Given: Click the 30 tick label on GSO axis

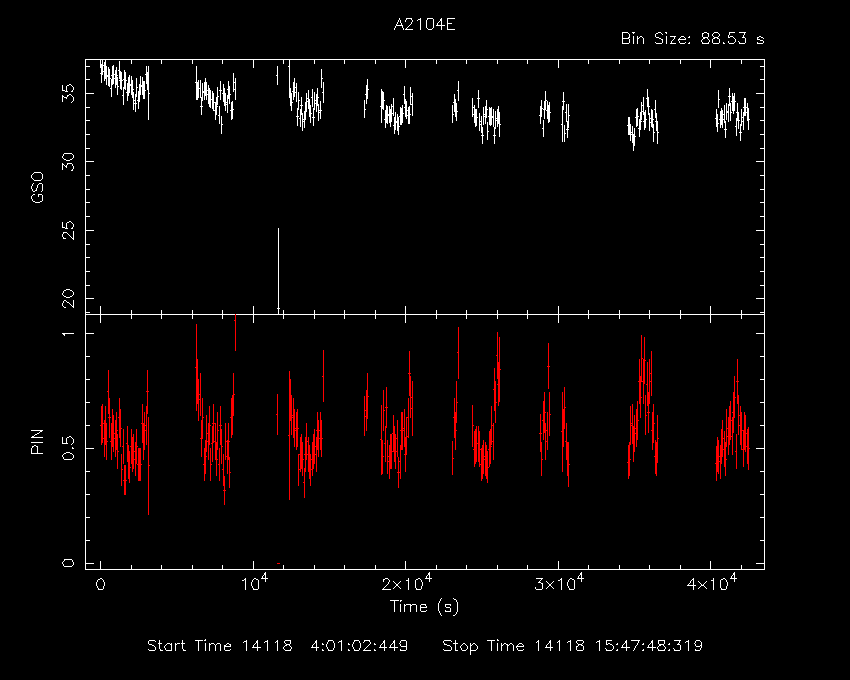Looking at the screenshot, I should pos(68,162).
